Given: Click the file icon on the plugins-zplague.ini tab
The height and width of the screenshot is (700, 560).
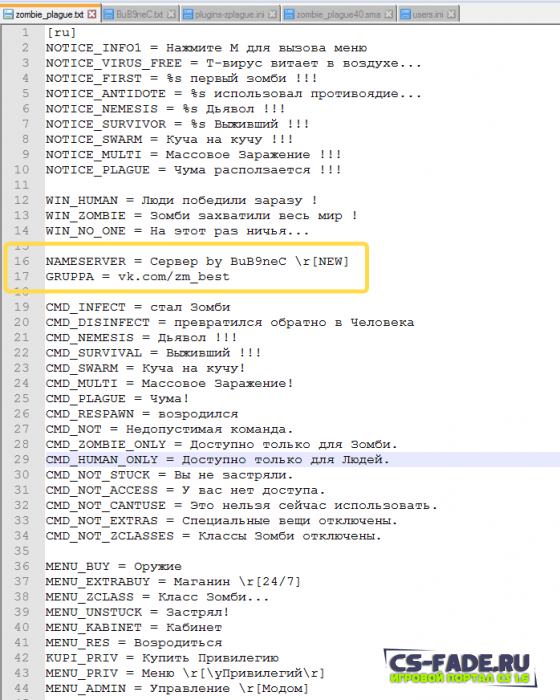Looking at the screenshot, I should 188,14.
